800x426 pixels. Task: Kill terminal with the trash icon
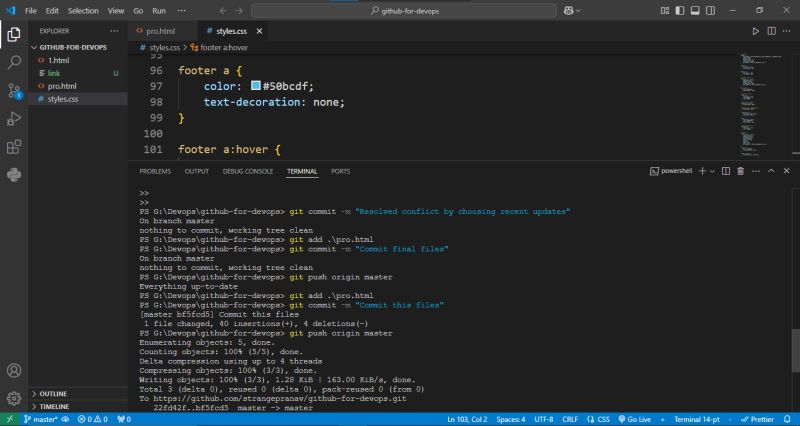tap(740, 171)
